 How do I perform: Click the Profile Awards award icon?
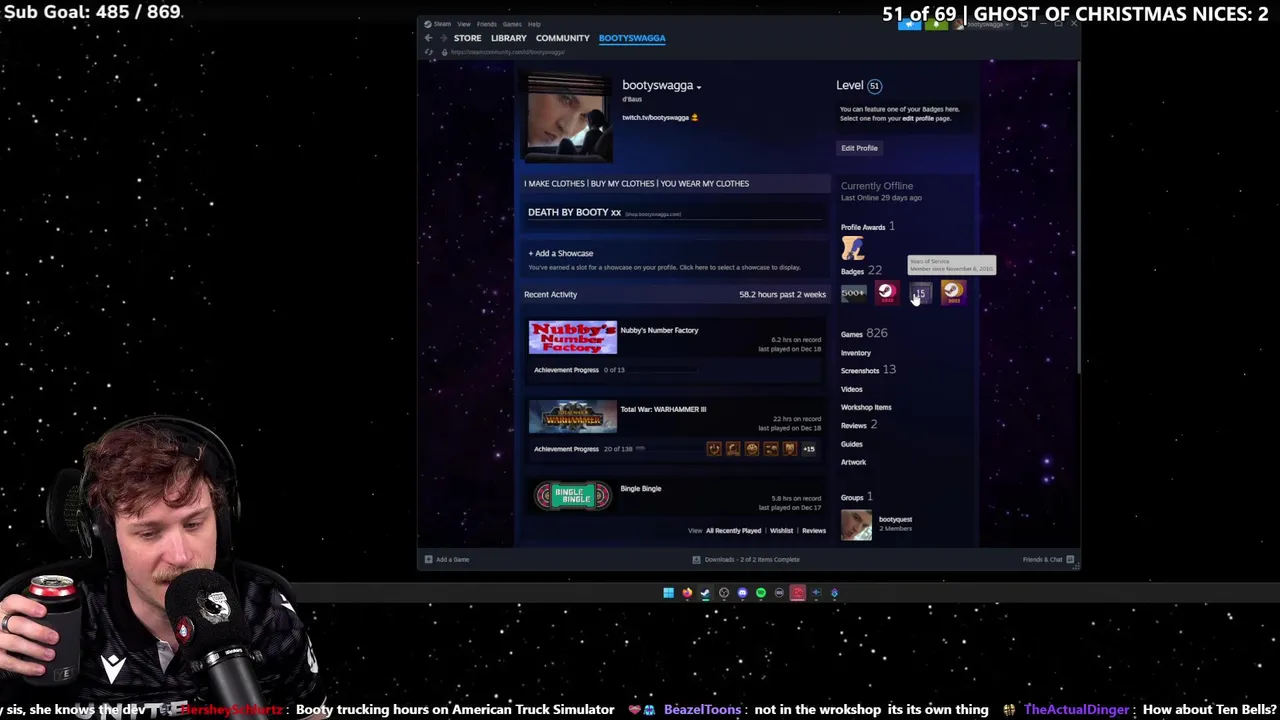852,247
